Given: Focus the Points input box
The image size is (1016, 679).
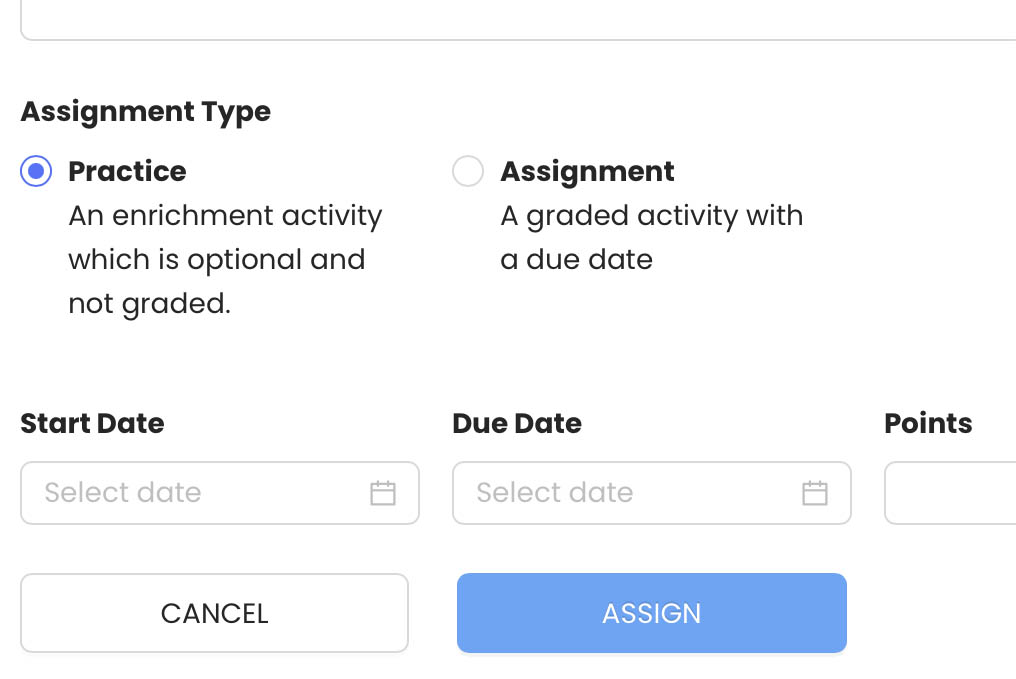Looking at the screenshot, I should tap(951, 493).
